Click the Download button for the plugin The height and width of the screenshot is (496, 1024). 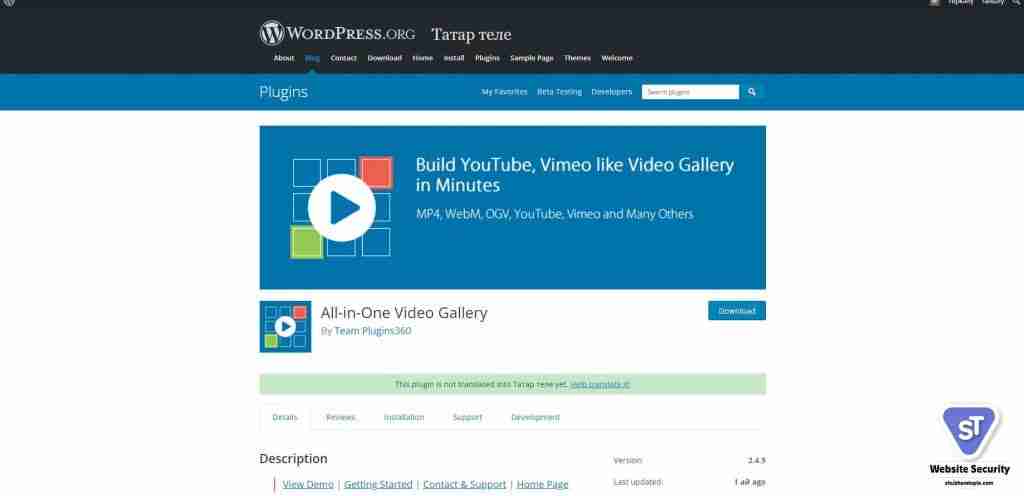pos(737,311)
